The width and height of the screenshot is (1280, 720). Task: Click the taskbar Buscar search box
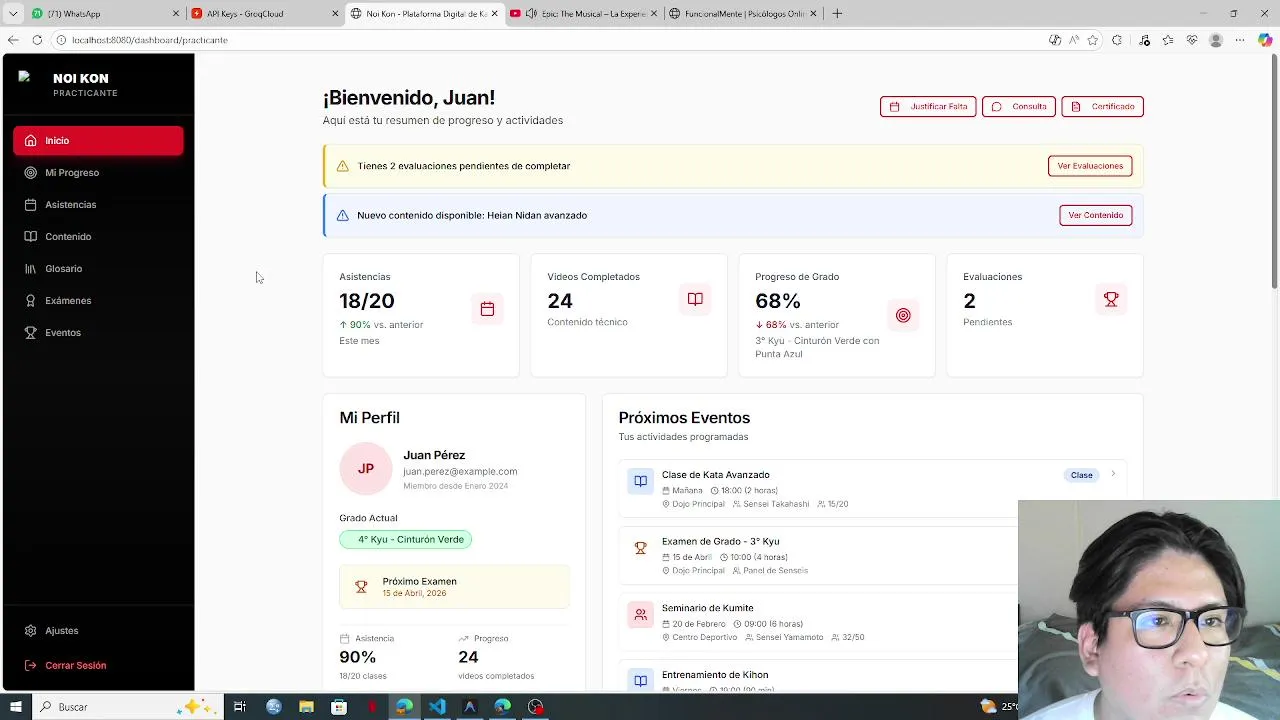click(x=126, y=707)
